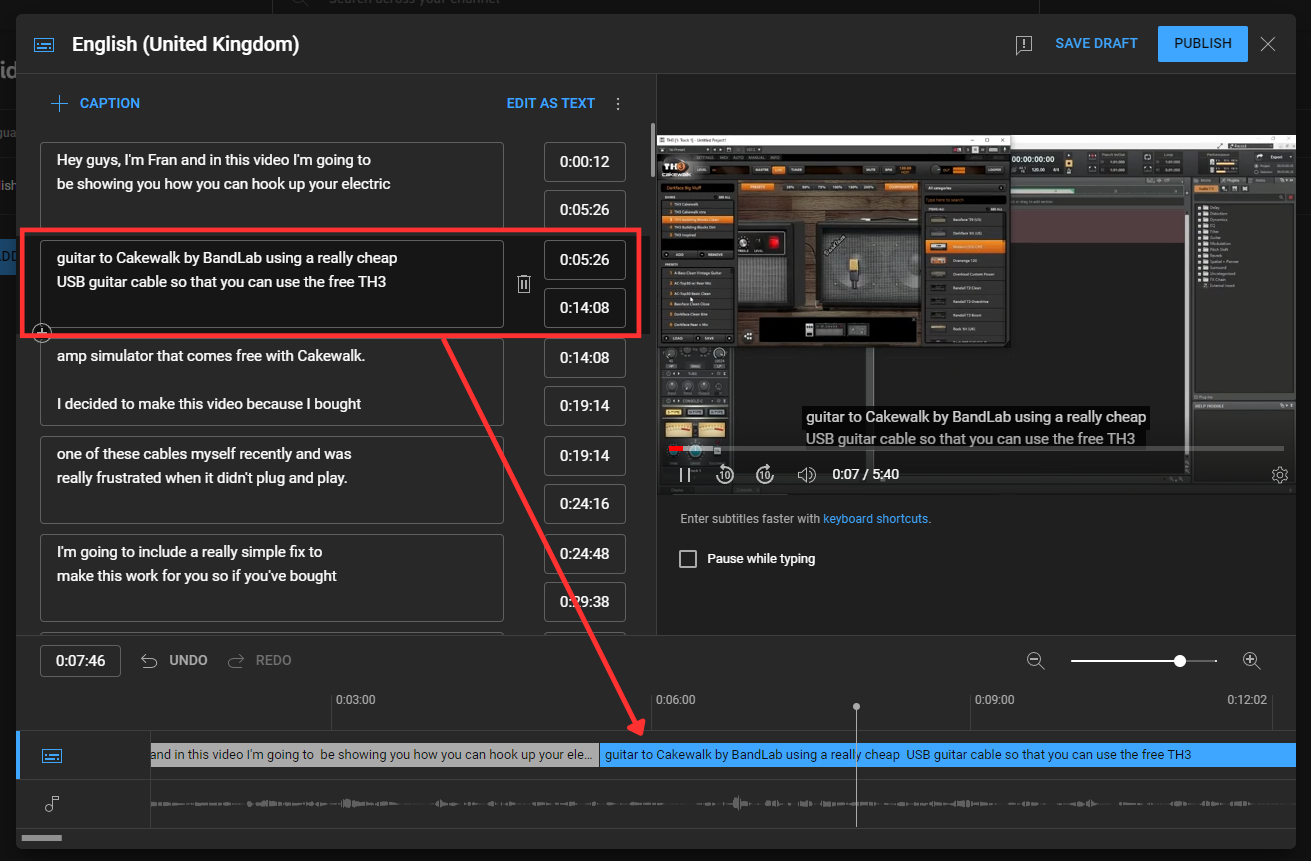
Task: Undo the last caption edit
Action: click(x=174, y=661)
